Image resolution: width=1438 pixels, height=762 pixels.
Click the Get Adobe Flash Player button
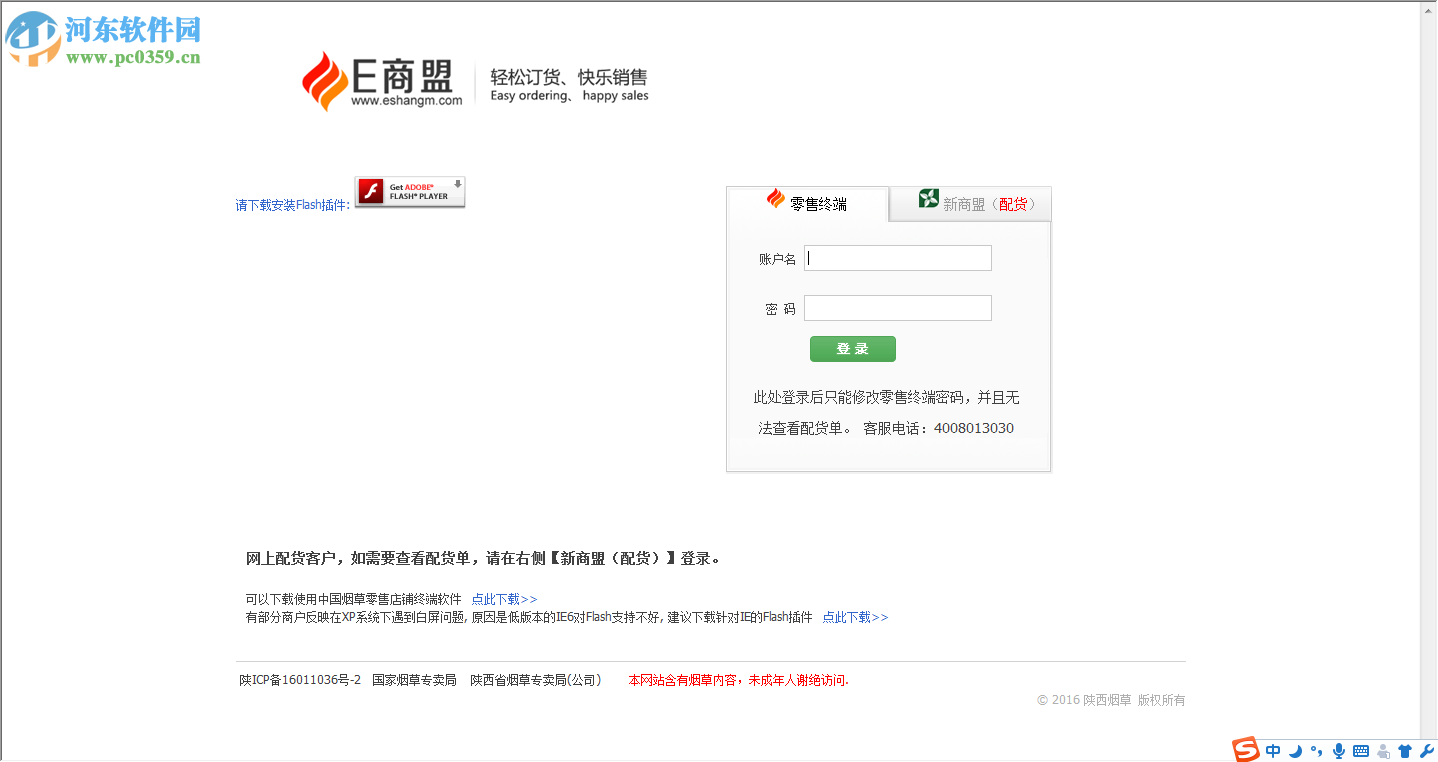pyautogui.click(x=410, y=191)
